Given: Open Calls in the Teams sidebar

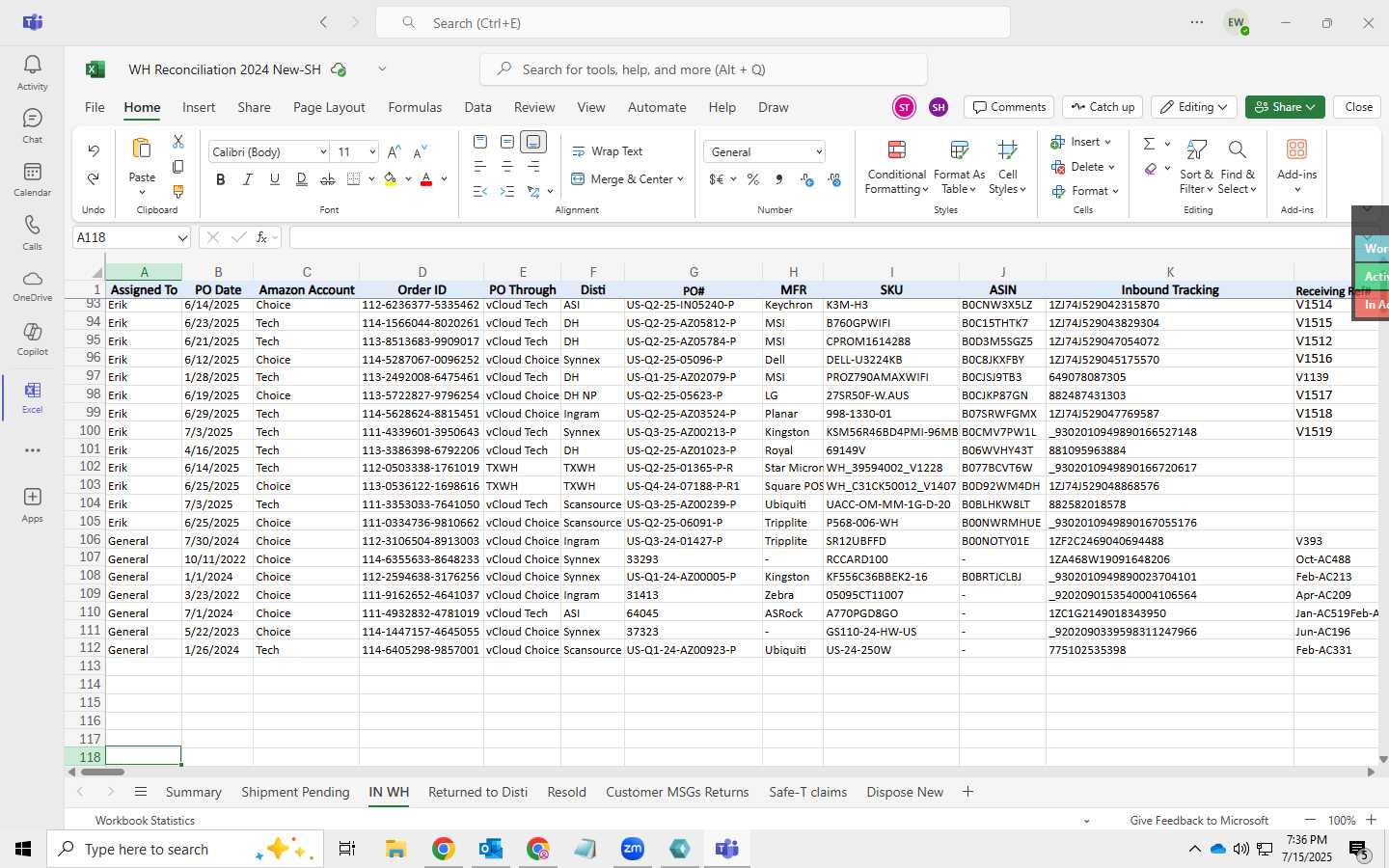Looking at the screenshot, I should 32,231.
